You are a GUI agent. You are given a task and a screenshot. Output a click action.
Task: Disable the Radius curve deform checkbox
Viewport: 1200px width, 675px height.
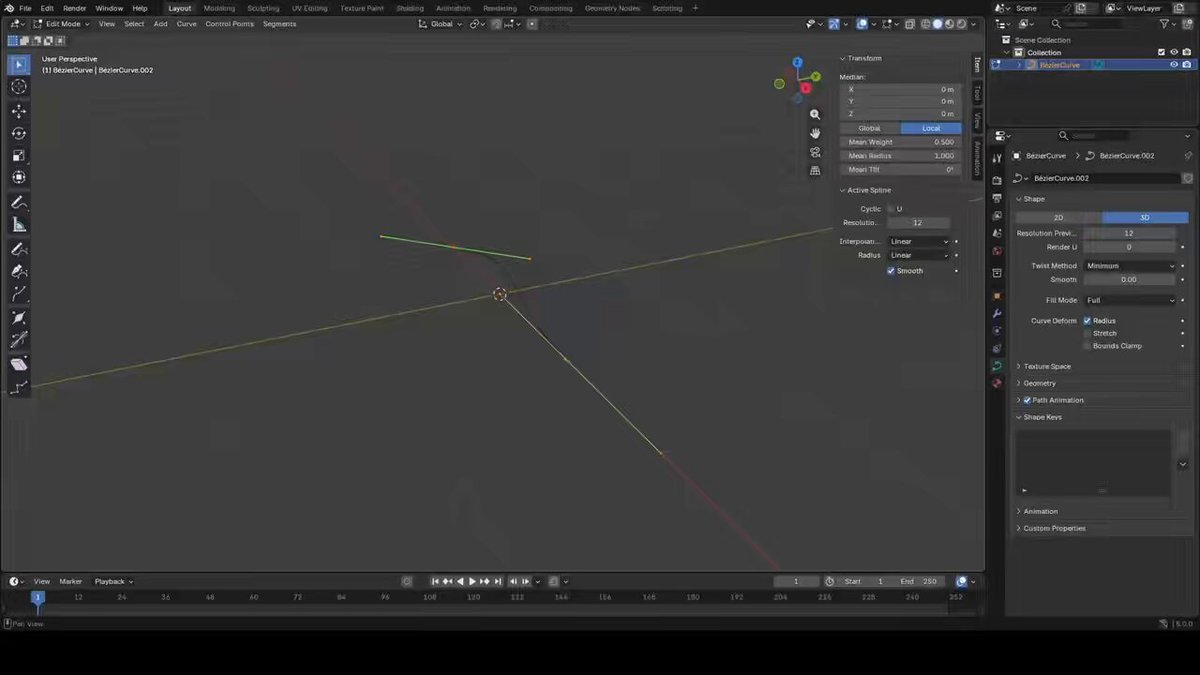click(x=1087, y=321)
